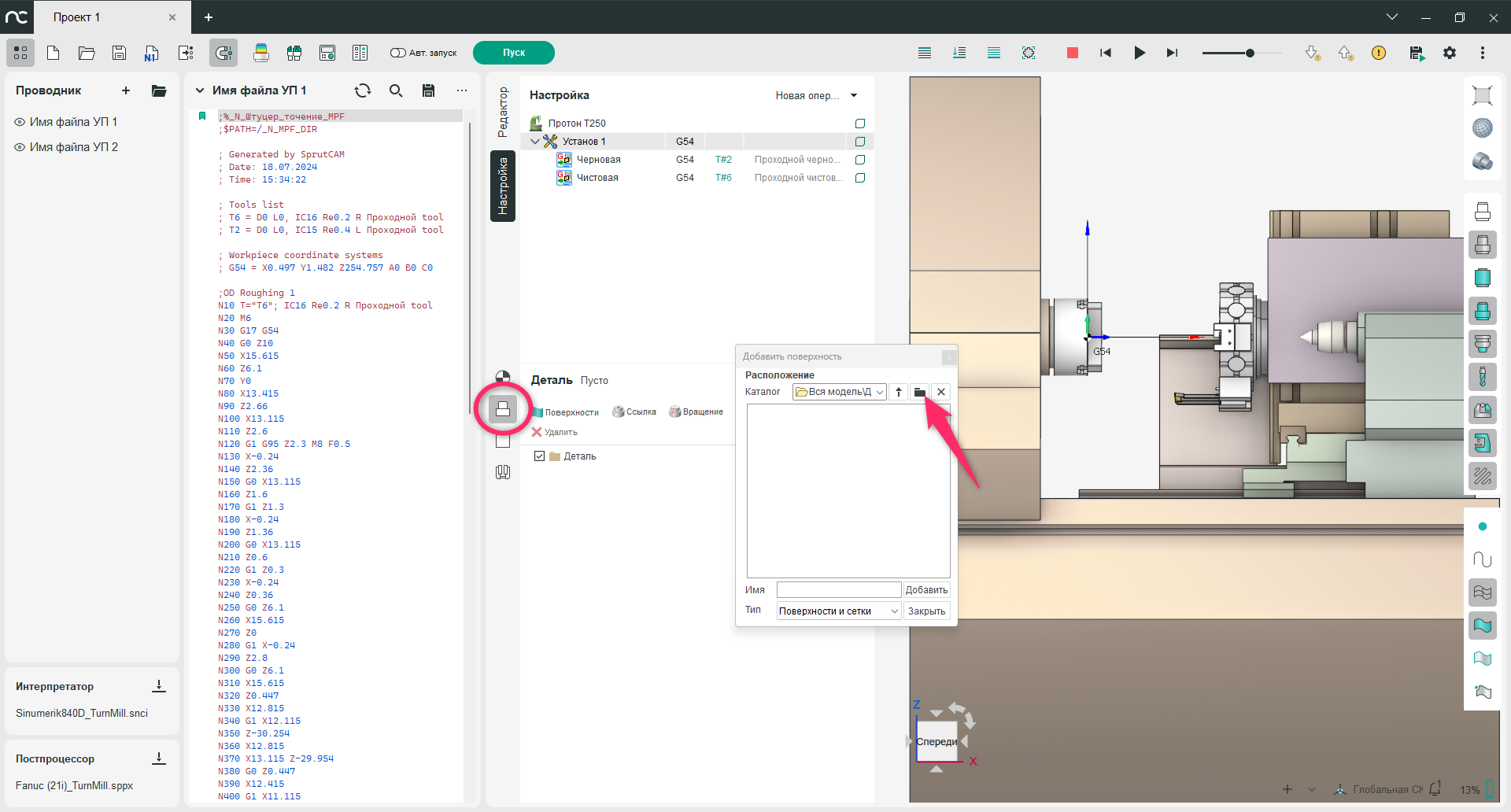The width and height of the screenshot is (1511, 812).
Task: Click new folder icon in Add surfaces dialog
Action: 919,392
